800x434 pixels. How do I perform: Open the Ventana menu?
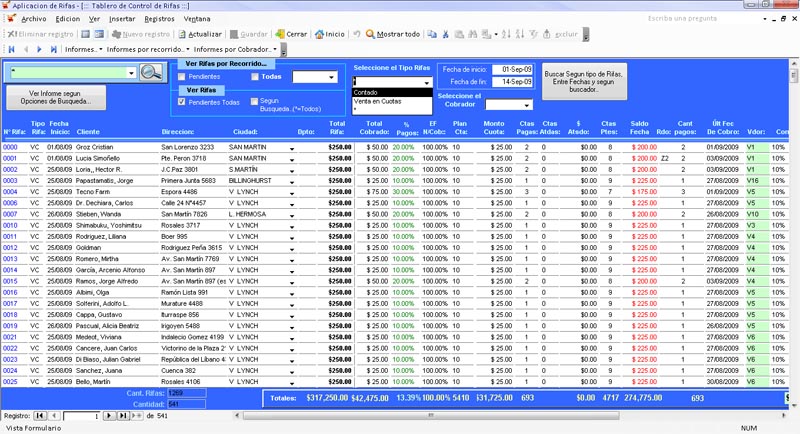point(197,19)
